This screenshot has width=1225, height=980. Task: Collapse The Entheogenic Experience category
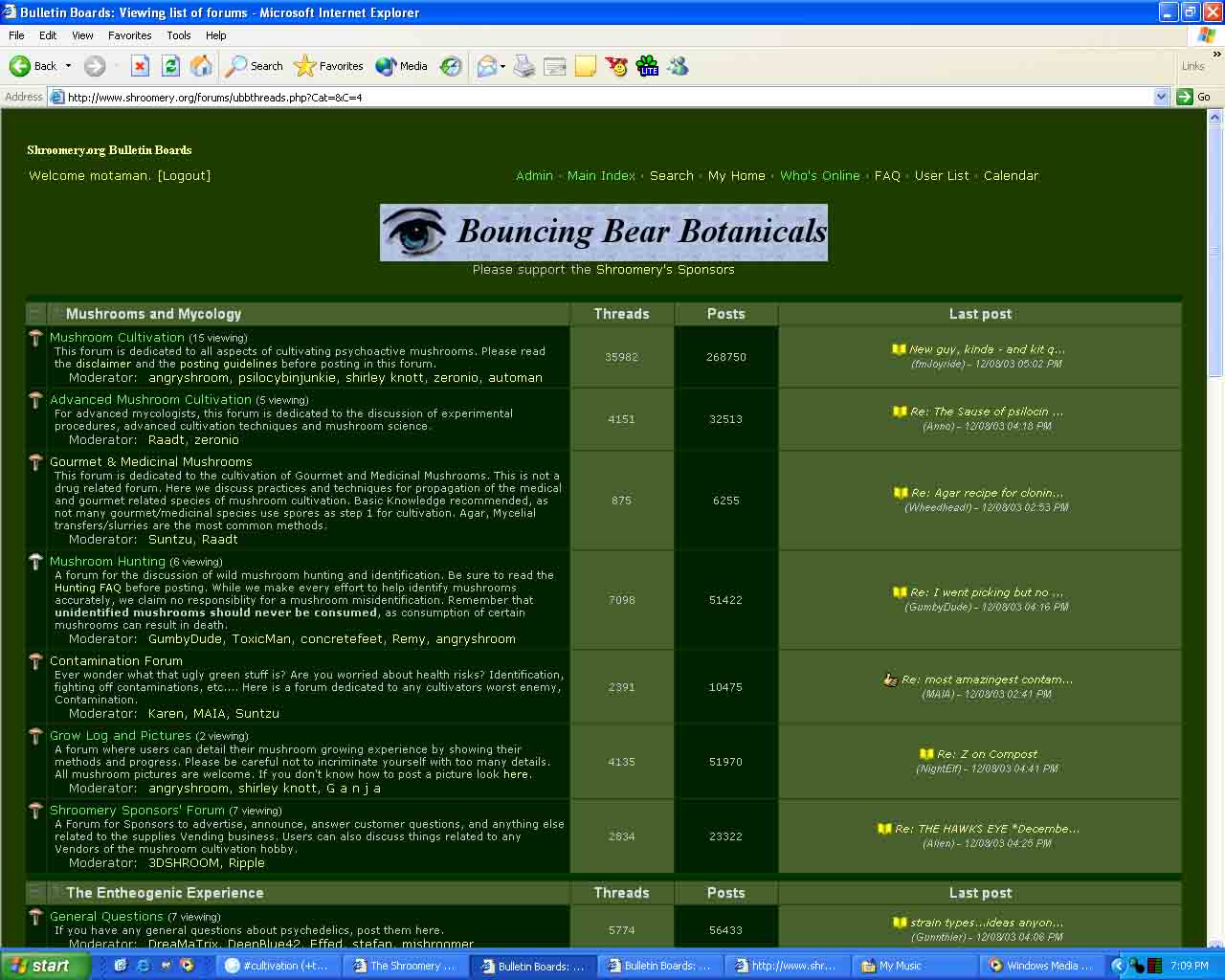click(35, 892)
